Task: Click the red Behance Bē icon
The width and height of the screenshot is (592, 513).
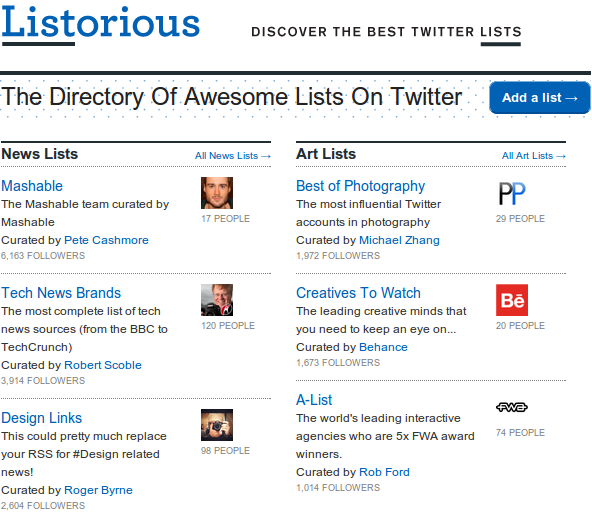Action: coord(512,300)
